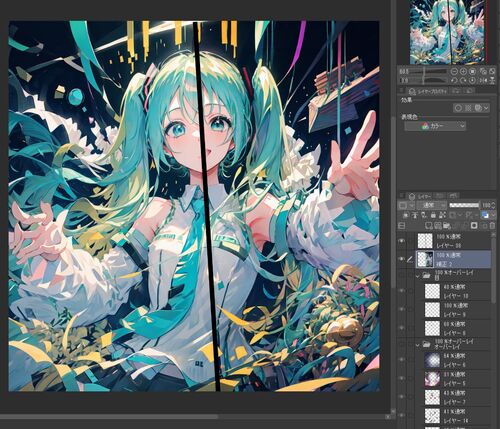
Task: Click the blue layer color swatch icon
Action: point(485,215)
